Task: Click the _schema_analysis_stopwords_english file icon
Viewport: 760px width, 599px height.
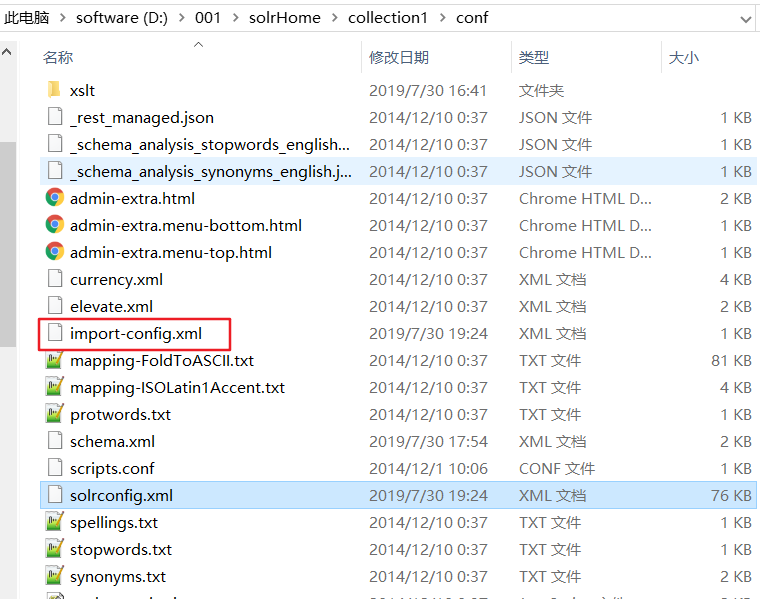Action: 55,144
